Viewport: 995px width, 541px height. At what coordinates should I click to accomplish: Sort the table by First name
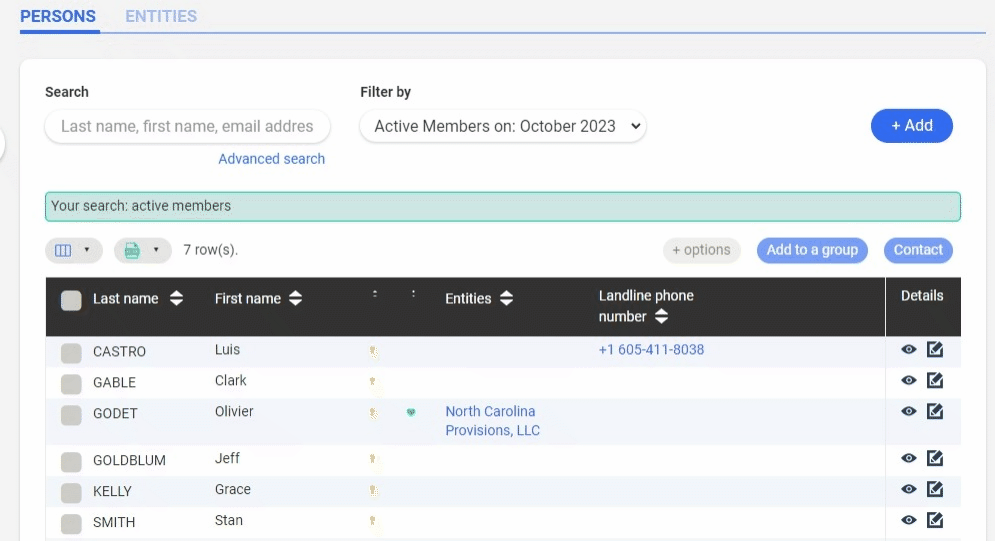(x=295, y=299)
